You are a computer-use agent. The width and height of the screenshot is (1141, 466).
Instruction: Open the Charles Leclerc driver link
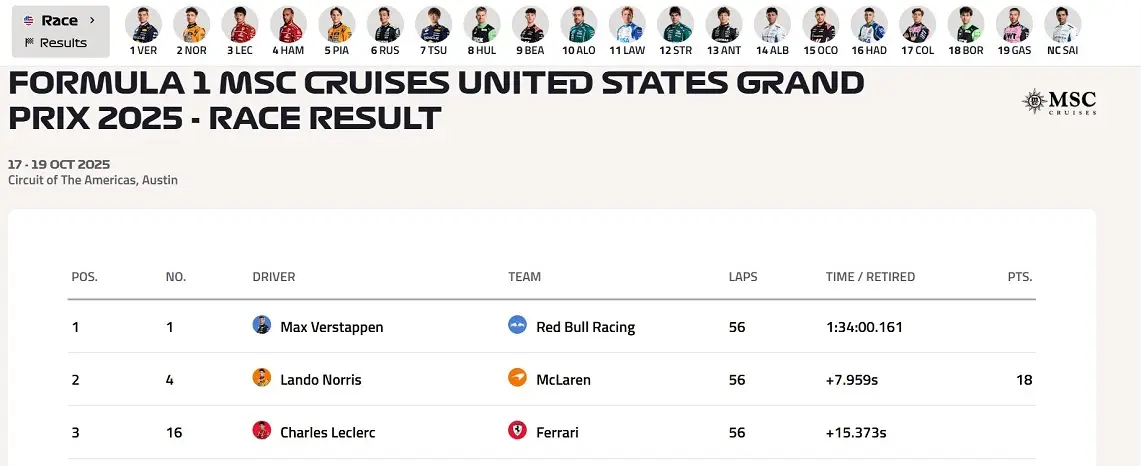tap(327, 433)
